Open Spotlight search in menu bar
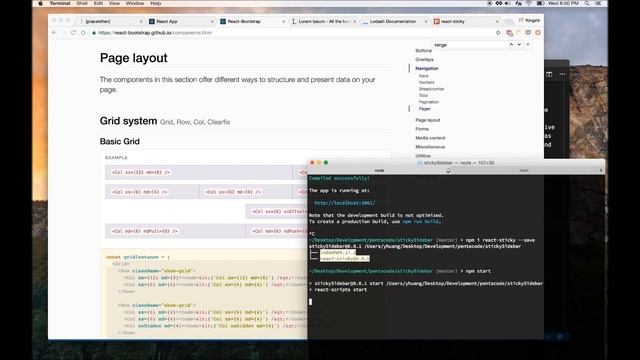This screenshot has width=640, height=360. (587, 3)
